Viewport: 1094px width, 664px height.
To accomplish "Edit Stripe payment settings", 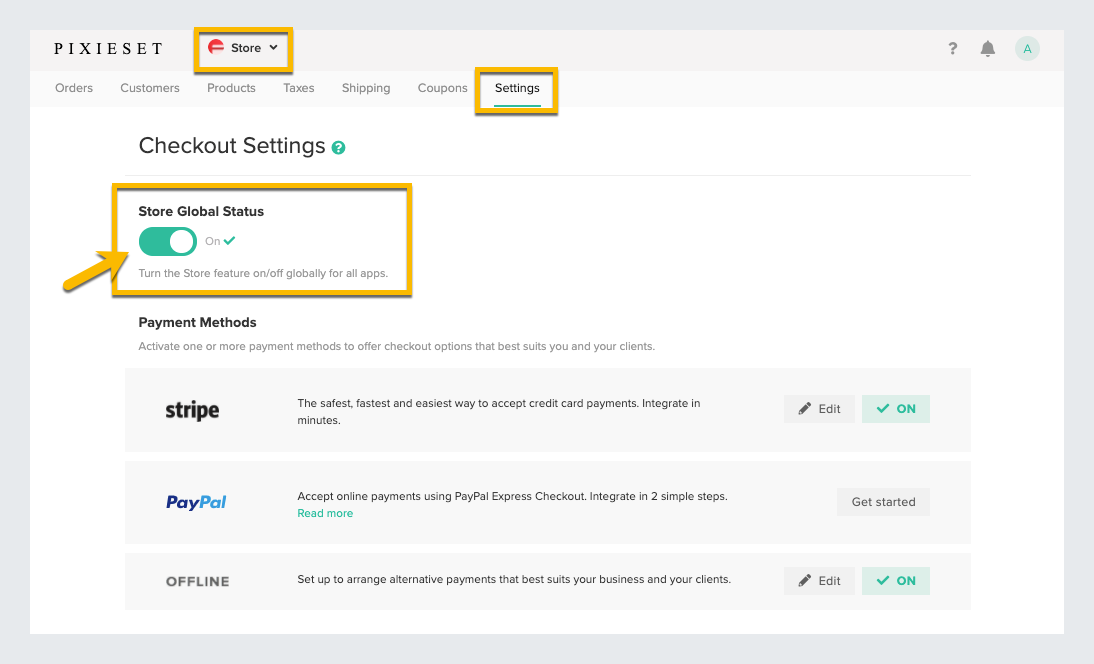I will pyautogui.click(x=819, y=409).
